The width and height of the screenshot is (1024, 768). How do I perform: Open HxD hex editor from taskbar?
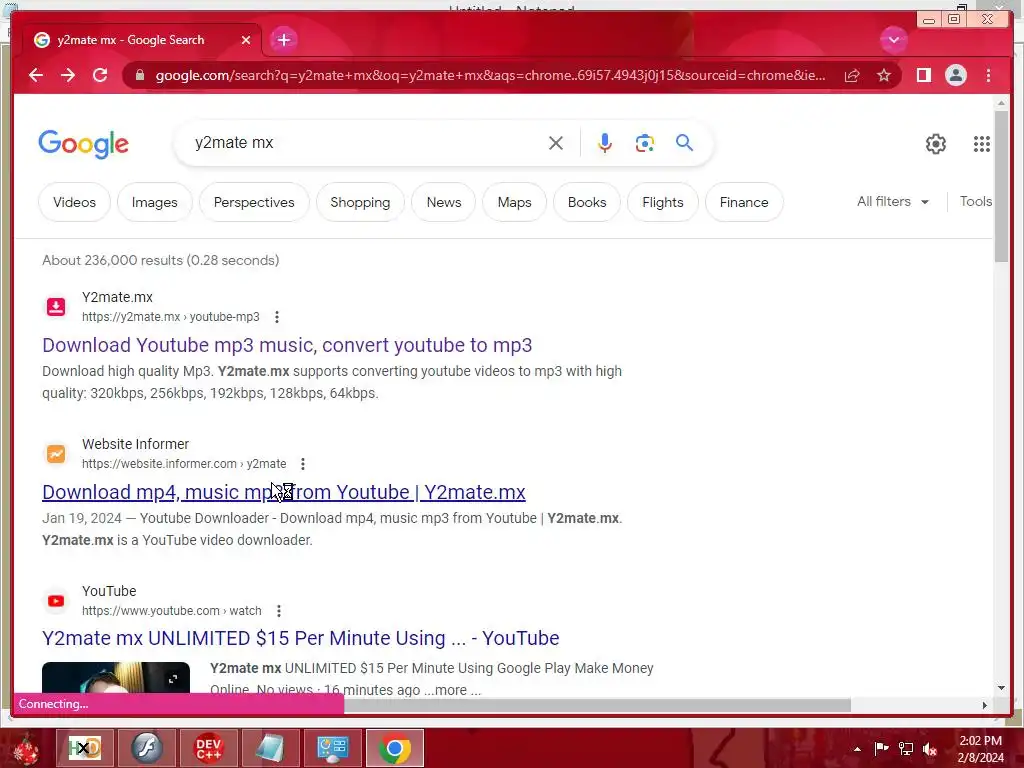(x=85, y=748)
